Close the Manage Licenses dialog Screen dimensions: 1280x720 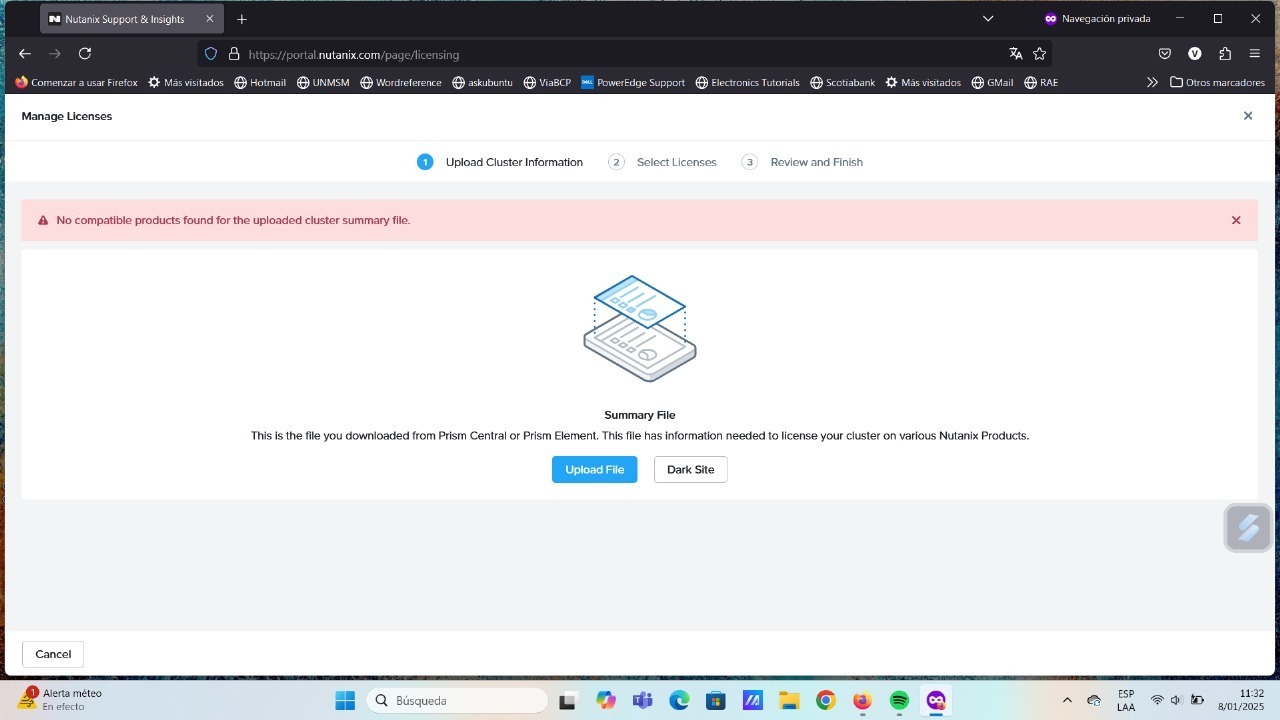click(x=1248, y=116)
